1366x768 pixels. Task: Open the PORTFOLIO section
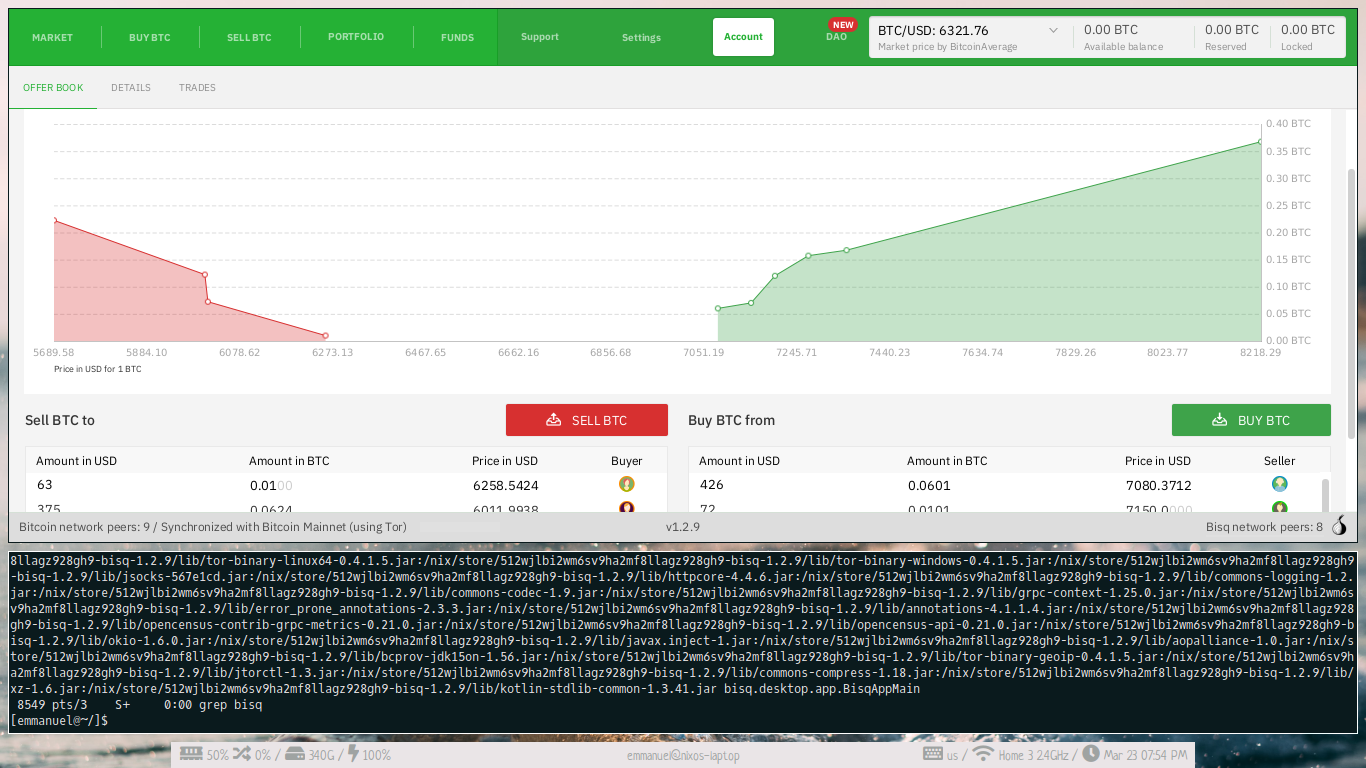click(x=356, y=36)
